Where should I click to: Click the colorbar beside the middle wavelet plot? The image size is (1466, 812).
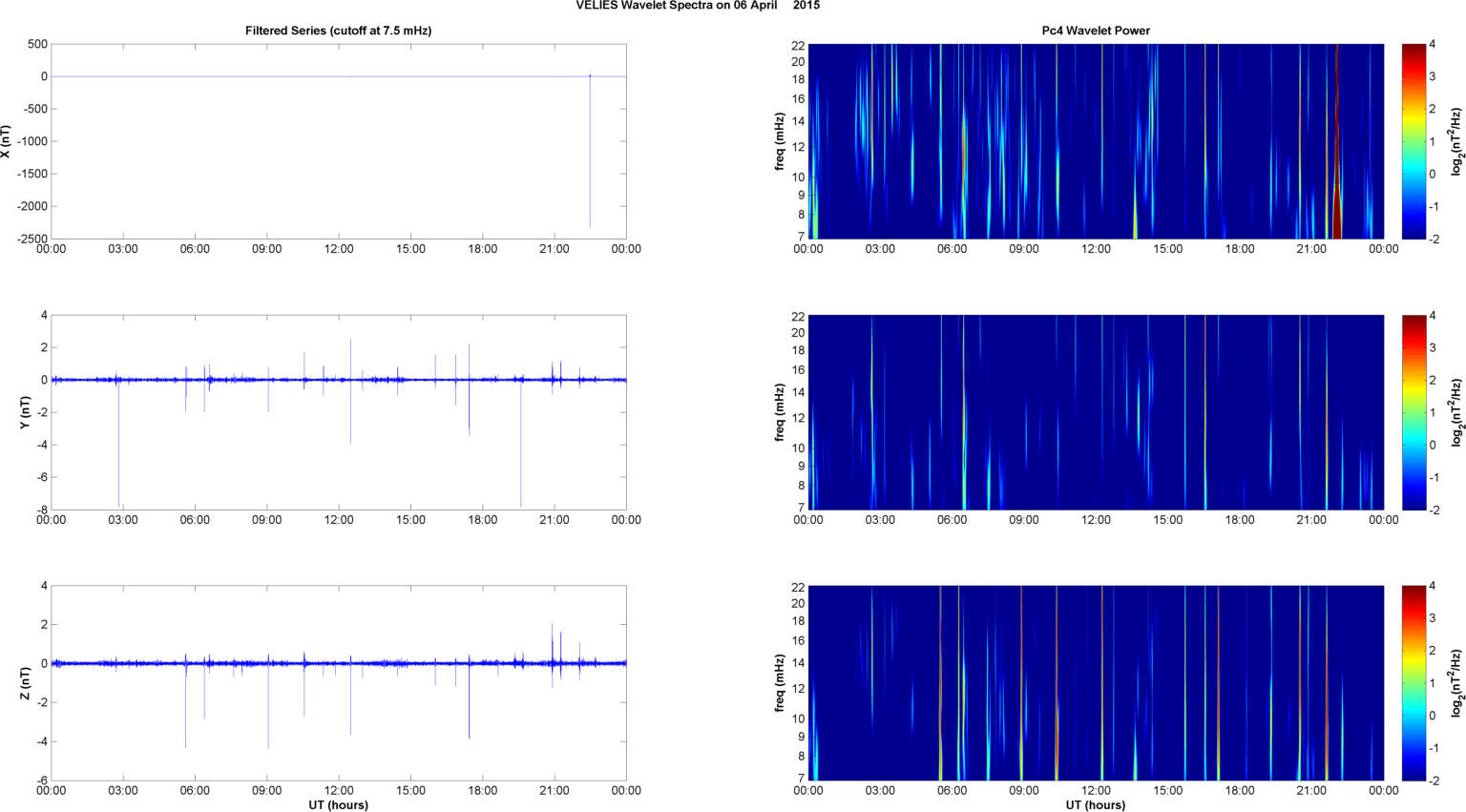click(1414, 412)
